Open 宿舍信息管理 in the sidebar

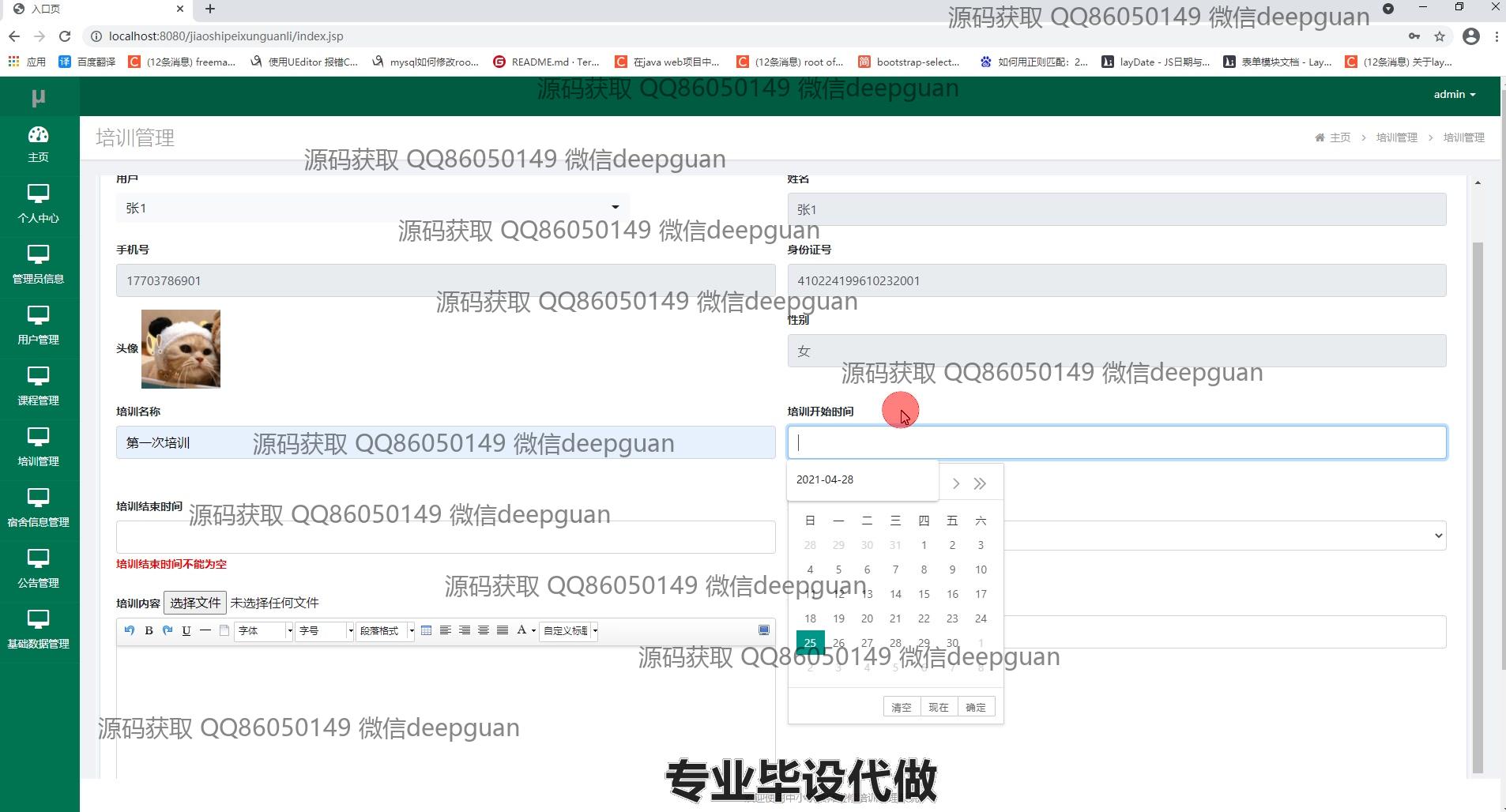click(x=38, y=506)
